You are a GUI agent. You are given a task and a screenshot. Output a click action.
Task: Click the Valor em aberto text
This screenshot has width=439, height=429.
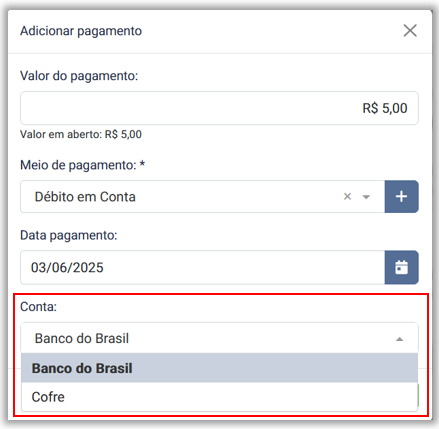click(x=81, y=134)
